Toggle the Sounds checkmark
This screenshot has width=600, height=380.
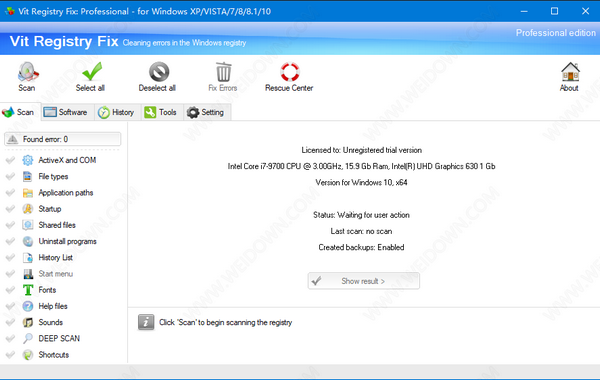tap(10, 322)
